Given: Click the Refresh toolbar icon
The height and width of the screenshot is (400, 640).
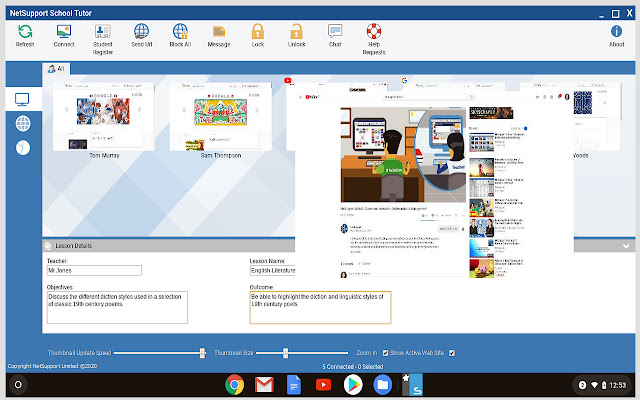Looking at the screenshot, I should coord(25,32).
